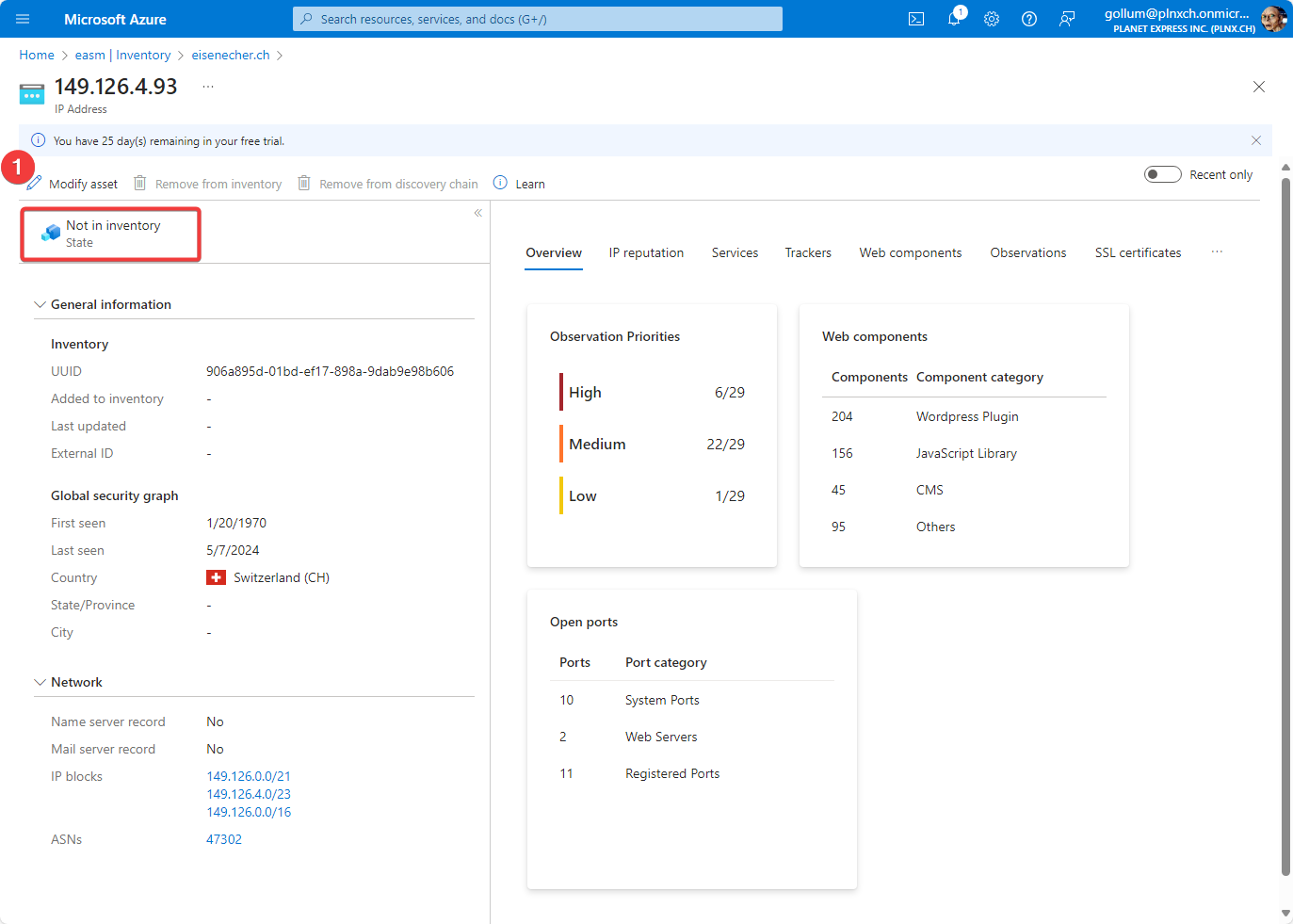
Task: Collapse the General information section
Action: [40, 304]
